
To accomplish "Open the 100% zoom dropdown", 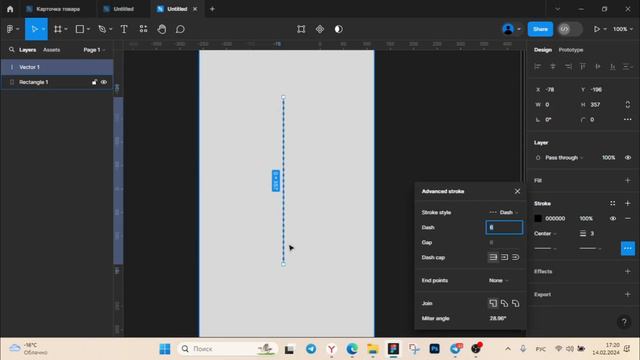I will 623,29.
